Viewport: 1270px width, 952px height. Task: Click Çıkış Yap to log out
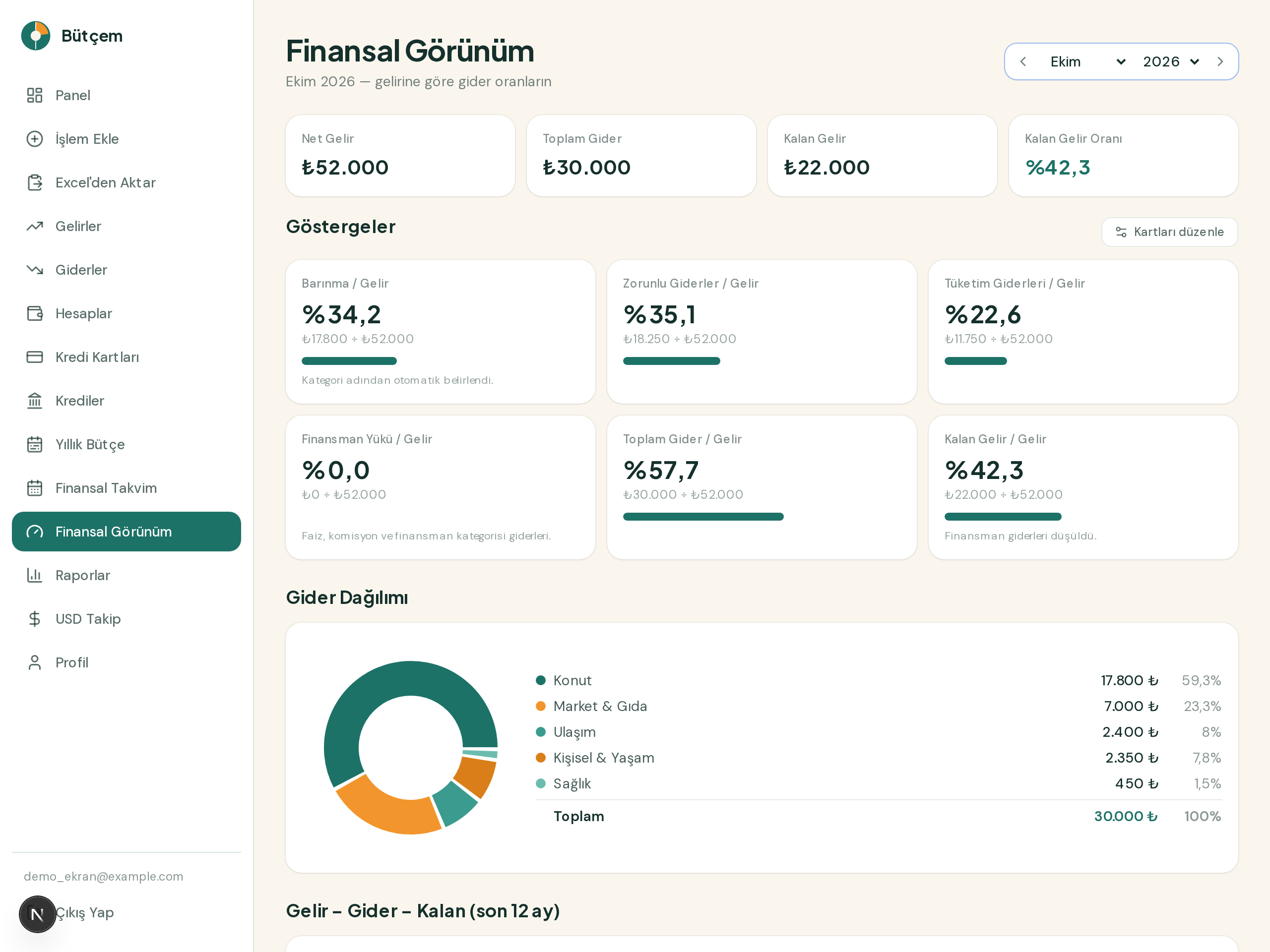point(84,912)
